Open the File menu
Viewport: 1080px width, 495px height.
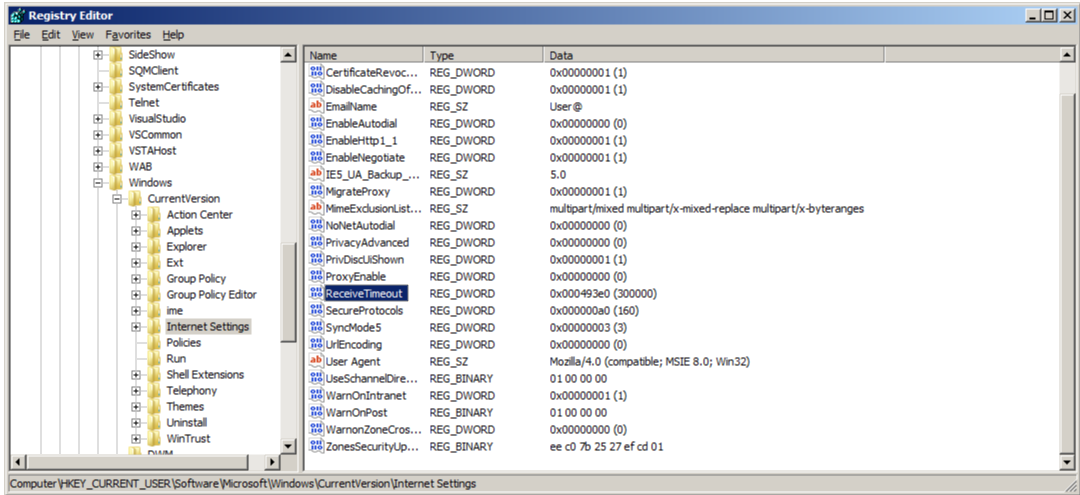point(21,34)
